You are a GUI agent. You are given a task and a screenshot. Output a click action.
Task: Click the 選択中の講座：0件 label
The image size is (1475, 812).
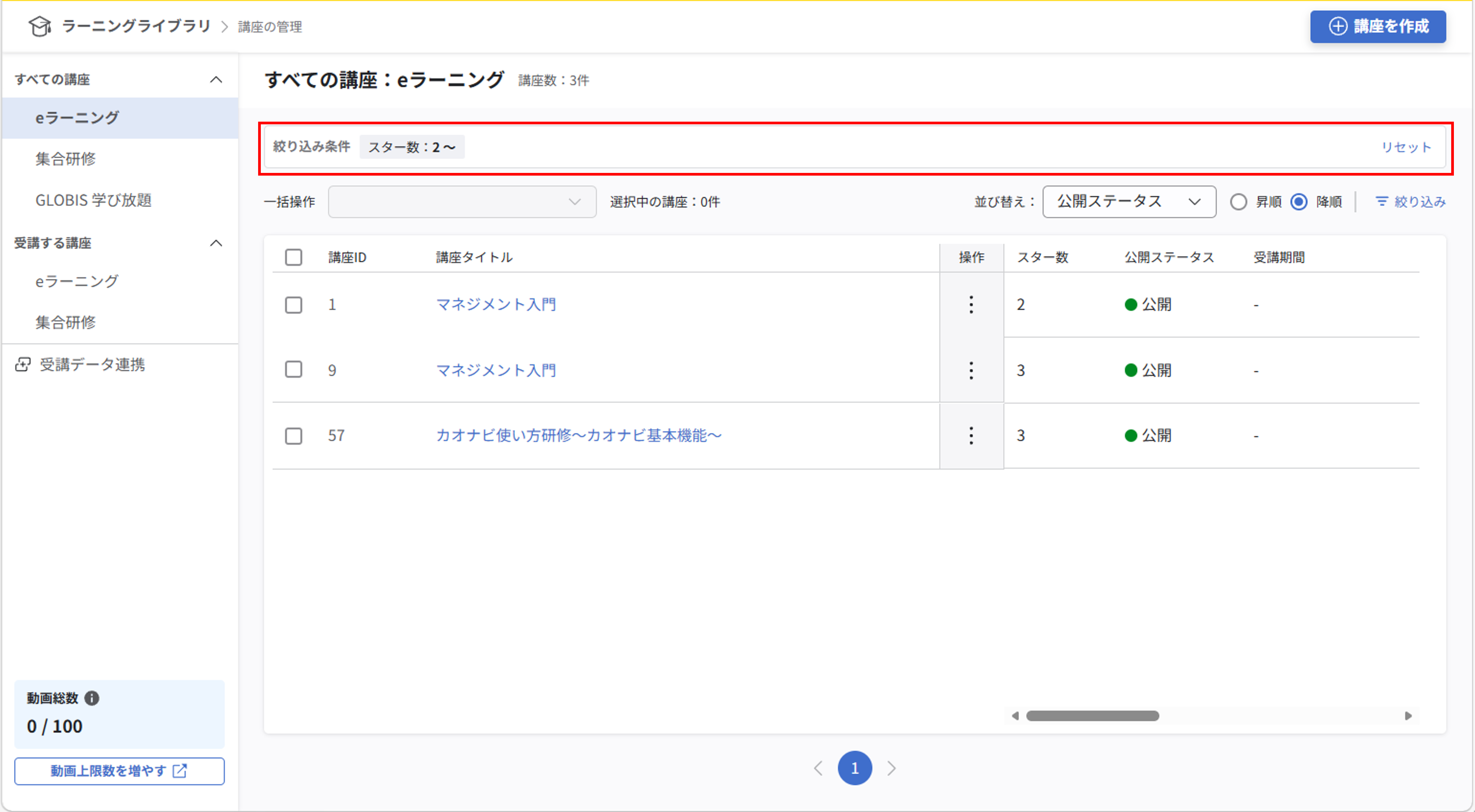[665, 202]
